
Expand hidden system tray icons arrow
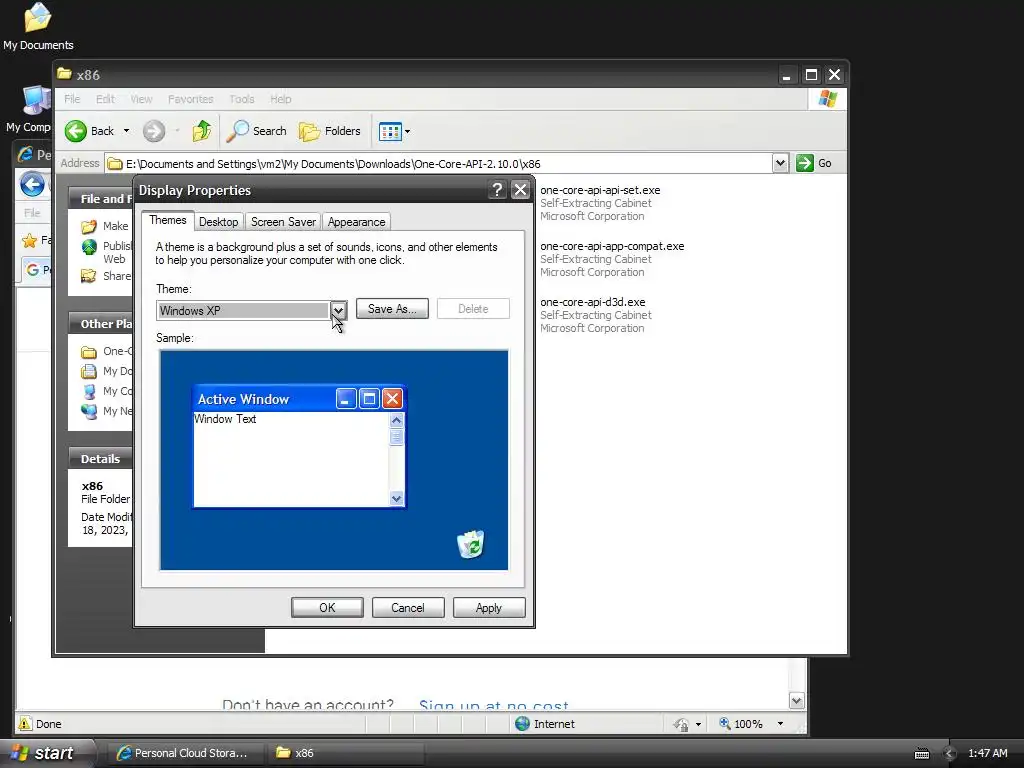pyautogui.click(x=949, y=754)
